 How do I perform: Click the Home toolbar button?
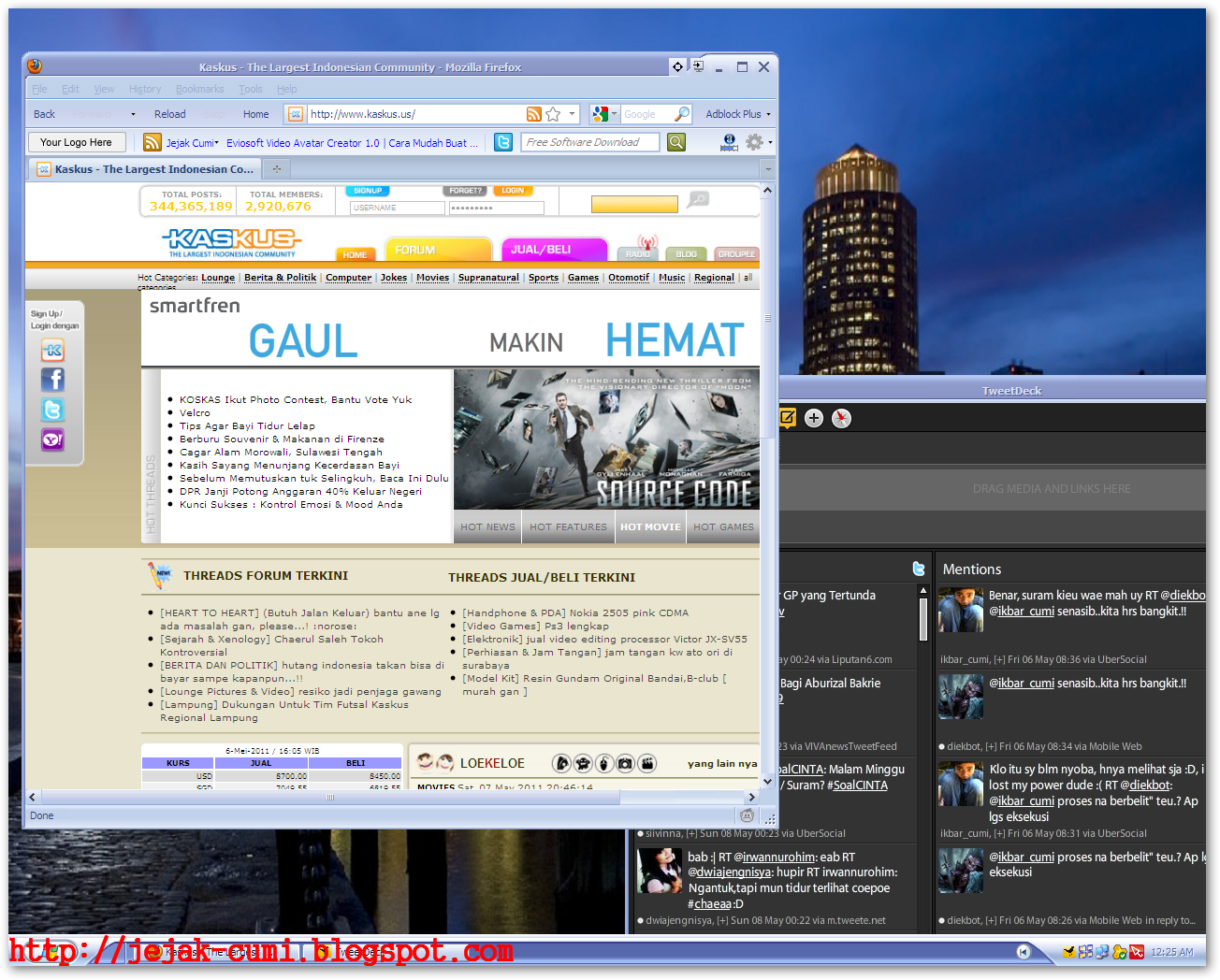[x=255, y=114]
